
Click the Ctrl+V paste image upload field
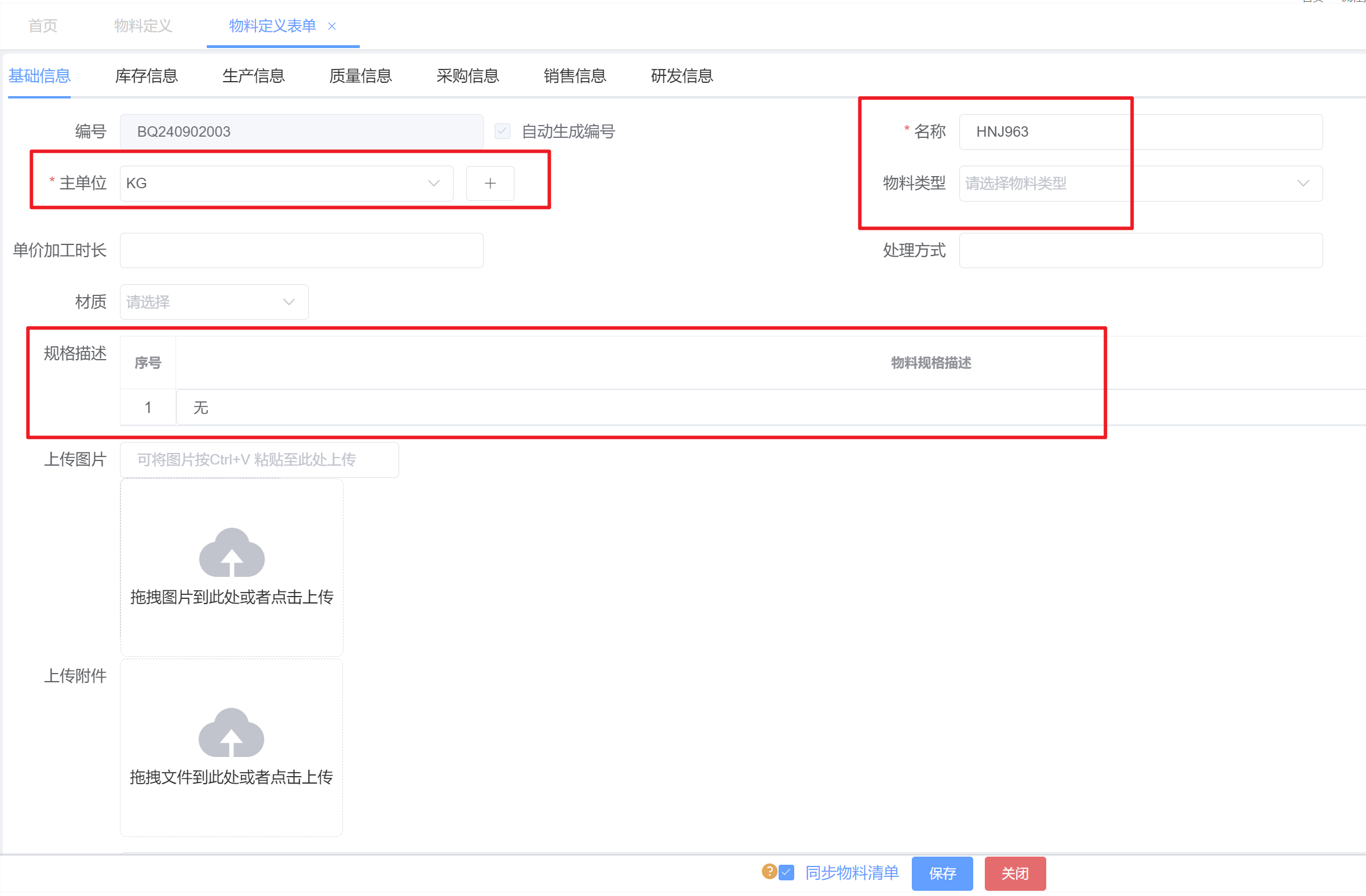pyautogui.click(x=259, y=460)
